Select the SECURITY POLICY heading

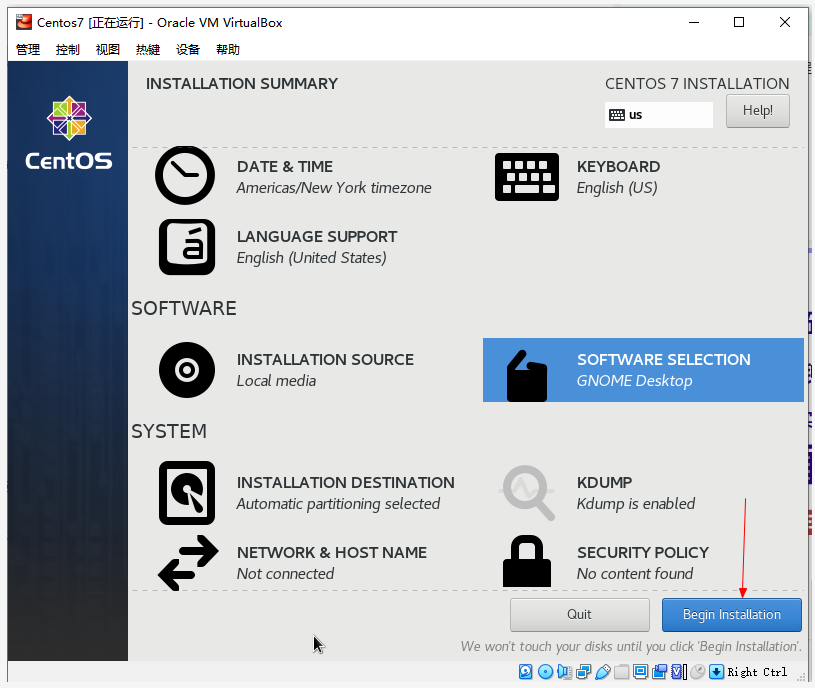coord(643,552)
